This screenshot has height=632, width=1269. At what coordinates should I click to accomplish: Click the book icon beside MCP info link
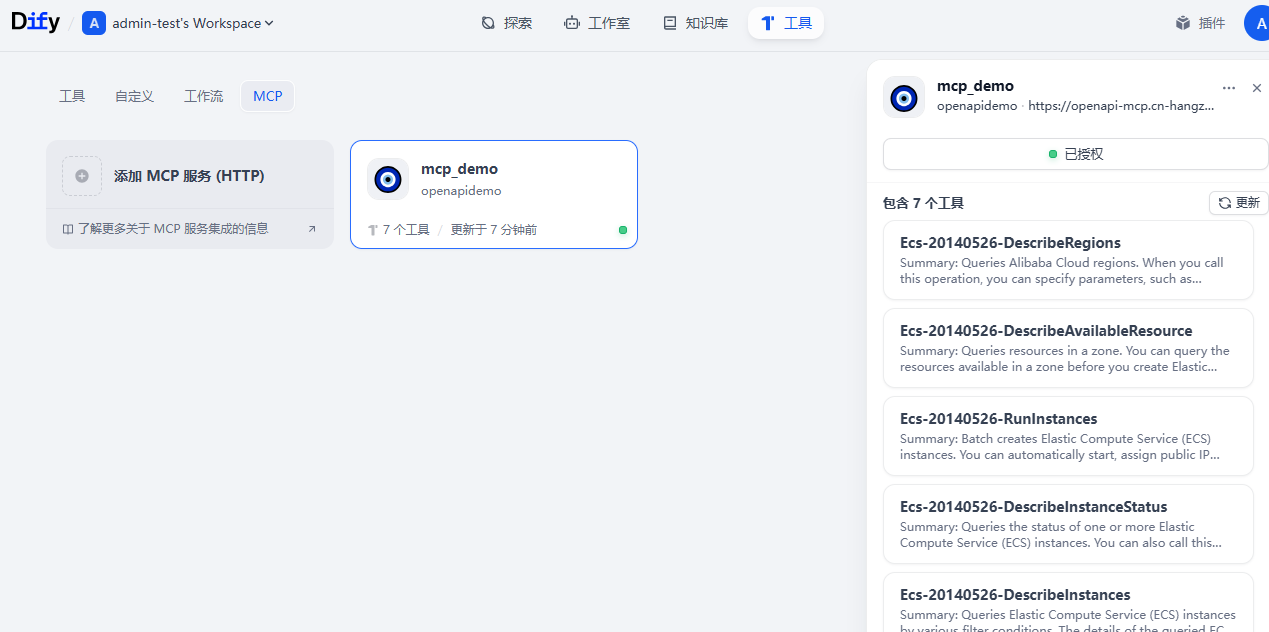pos(68,229)
